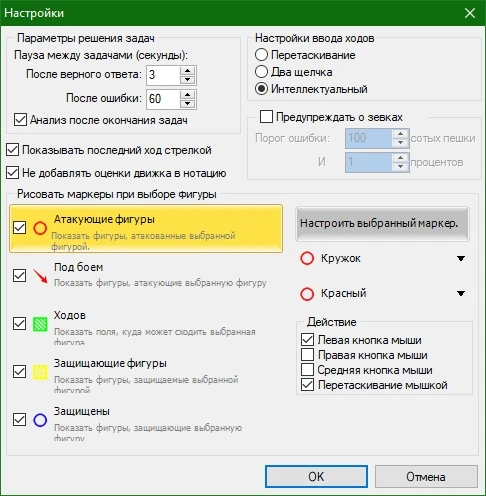The height and width of the screenshot is (496, 486).
Task: Click red circle icon beside Красный
Action: (307, 294)
